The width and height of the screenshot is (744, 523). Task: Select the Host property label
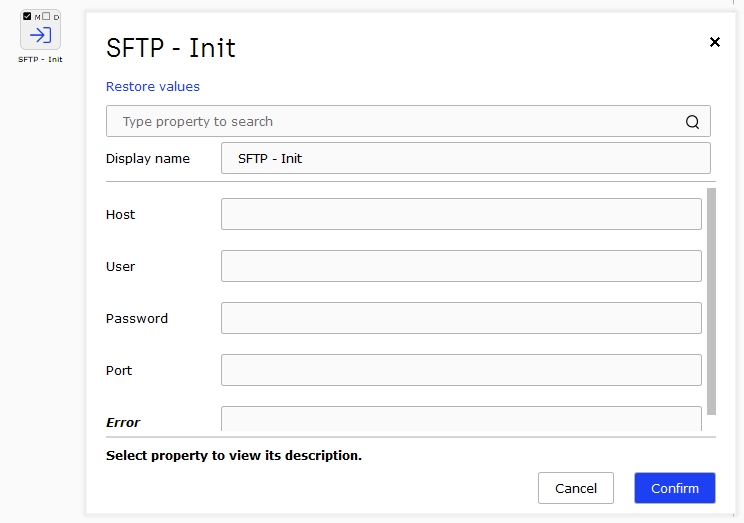click(121, 215)
